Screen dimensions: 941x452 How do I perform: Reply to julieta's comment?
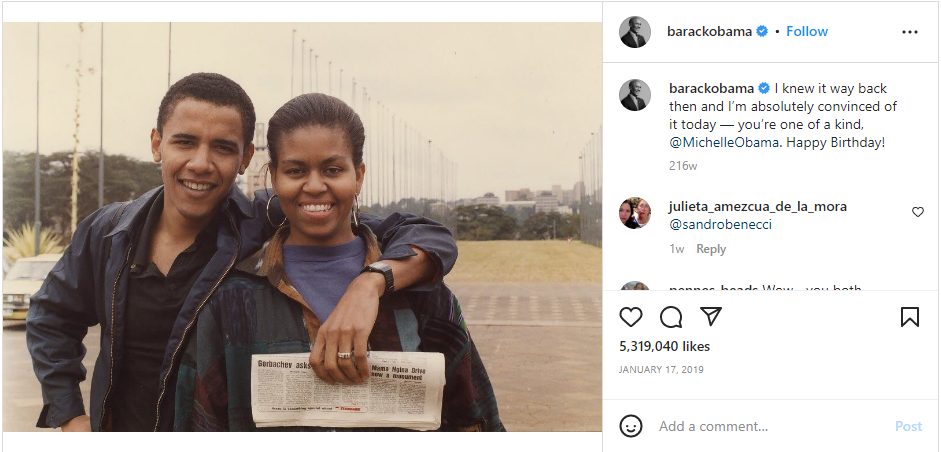tap(711, 249)
